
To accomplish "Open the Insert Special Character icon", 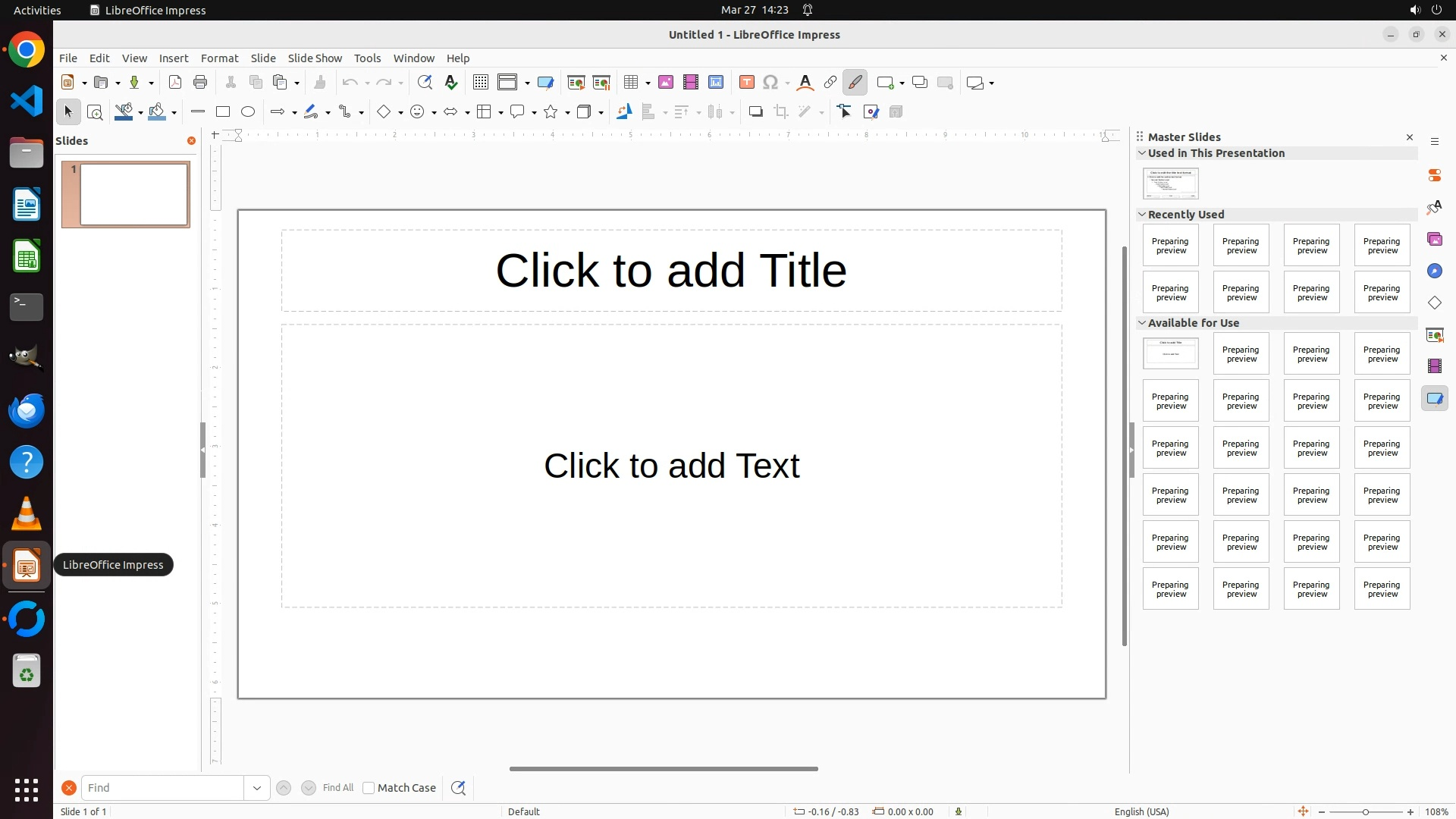I will click(x=771, y=83).
